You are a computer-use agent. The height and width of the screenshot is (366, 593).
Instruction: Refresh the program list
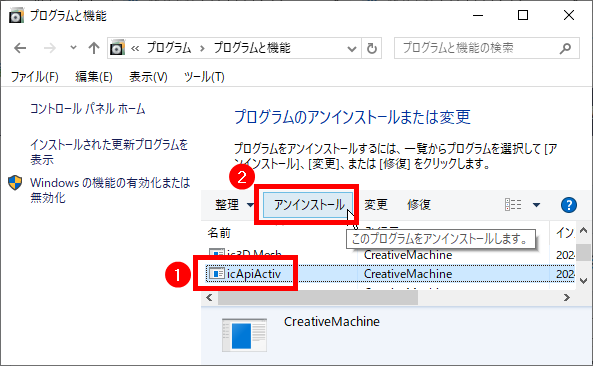pyautogui.click(x=372, y=48)
